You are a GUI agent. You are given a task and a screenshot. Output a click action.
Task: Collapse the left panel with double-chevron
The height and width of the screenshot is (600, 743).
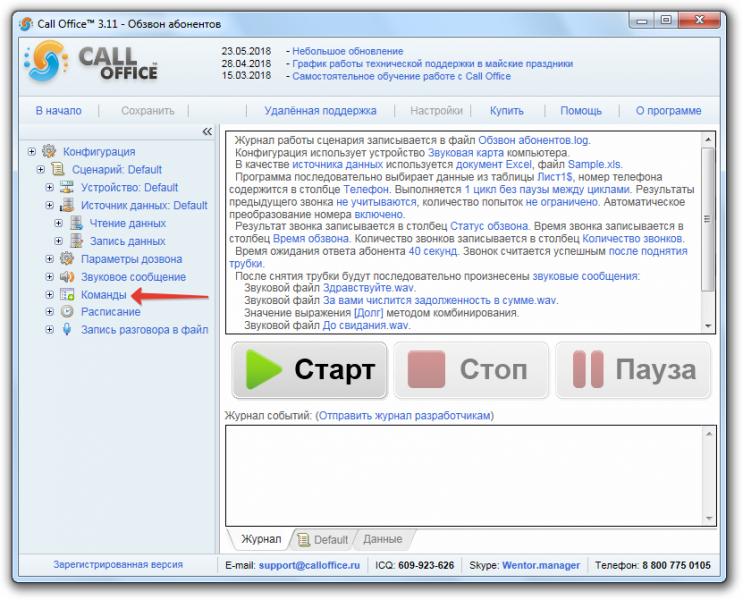(x=207, y=131)
